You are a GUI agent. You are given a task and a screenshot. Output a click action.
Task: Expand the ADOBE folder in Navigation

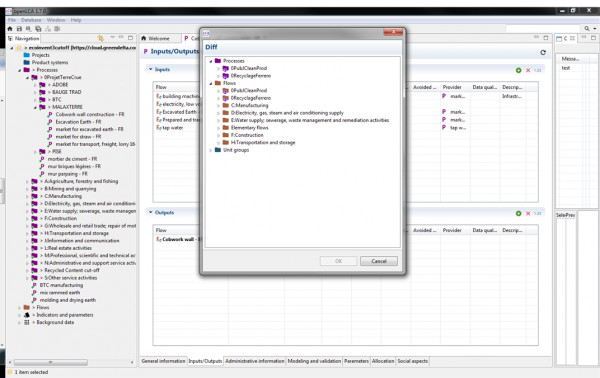[x=35, y=85]
